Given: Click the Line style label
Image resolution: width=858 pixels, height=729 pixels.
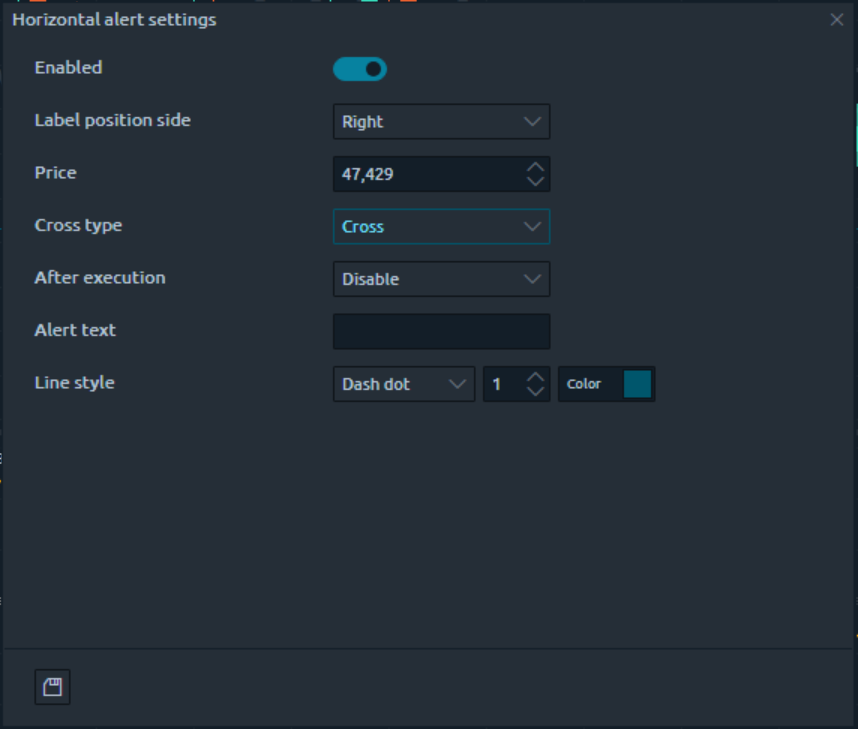Looking at the screenshot, I should (74, 383).
